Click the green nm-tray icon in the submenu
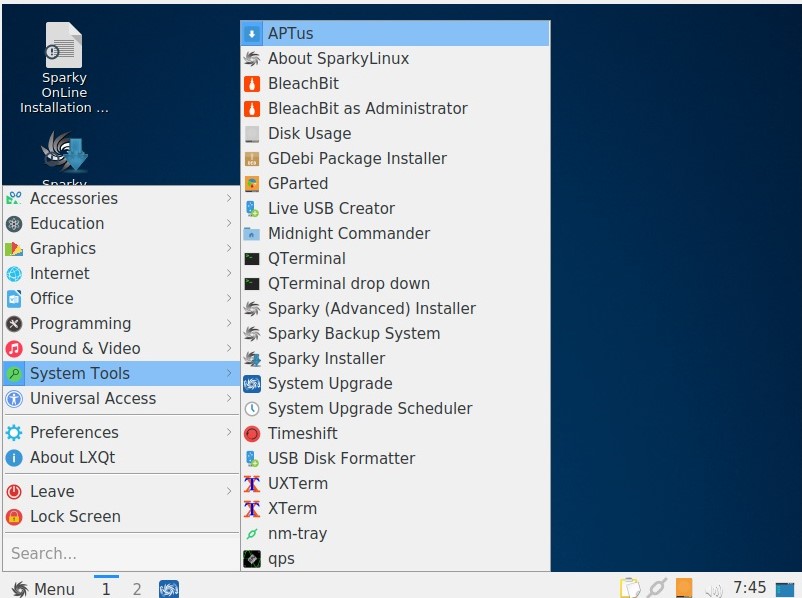This screenshot has width=802, height=598. click(252, 534)
